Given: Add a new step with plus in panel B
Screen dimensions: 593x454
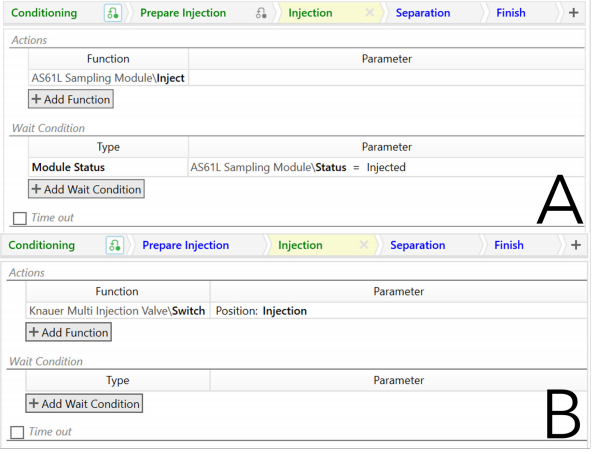Looking at the screenshot, I should [576, 245].
